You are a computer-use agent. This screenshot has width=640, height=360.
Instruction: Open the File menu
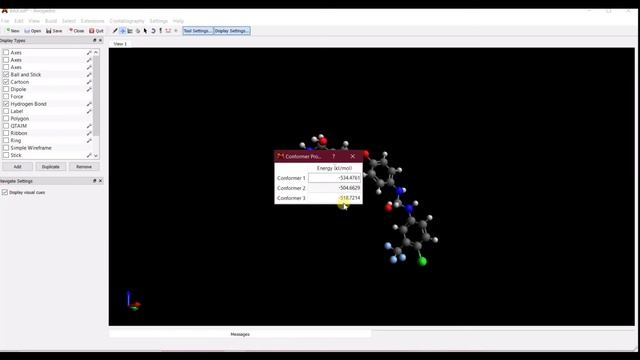tap(5, 21)
